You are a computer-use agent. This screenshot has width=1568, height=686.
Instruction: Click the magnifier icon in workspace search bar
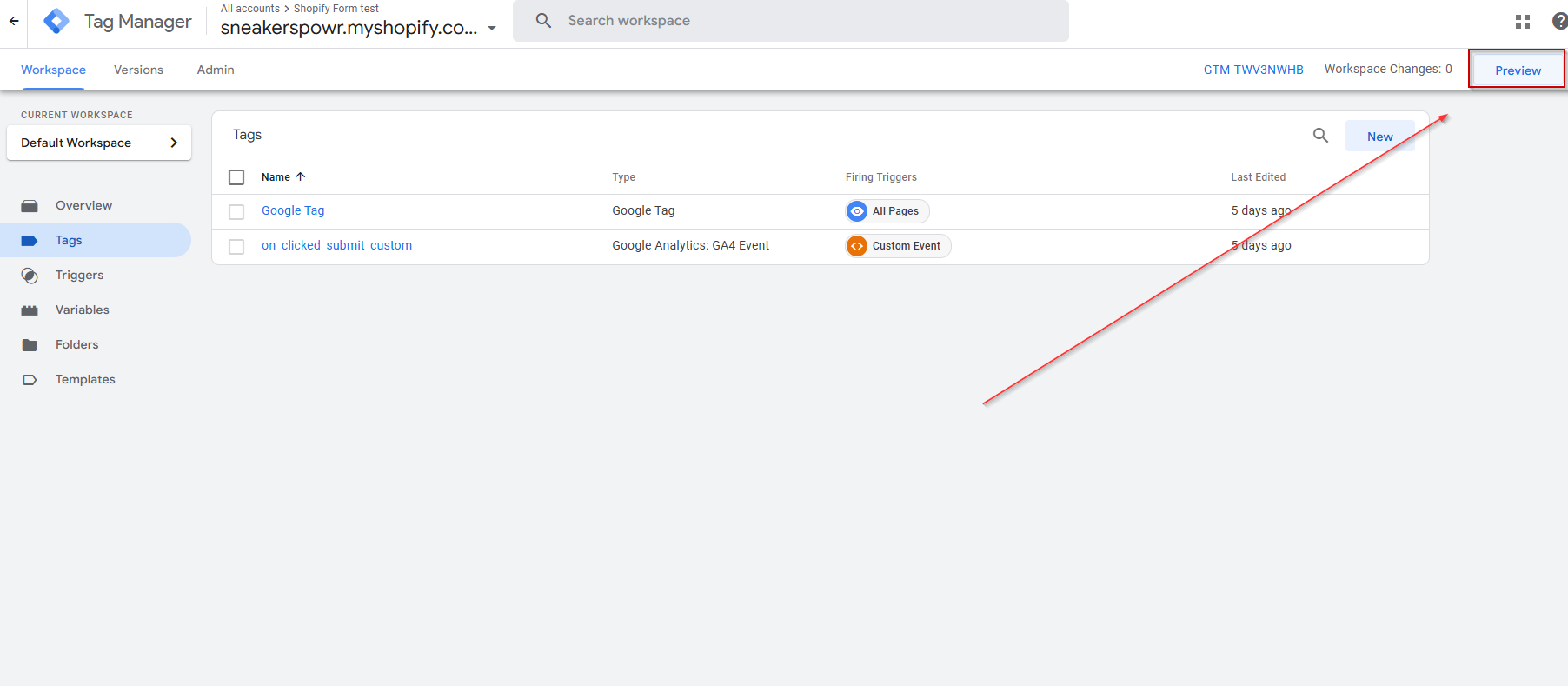pos(544,20)
